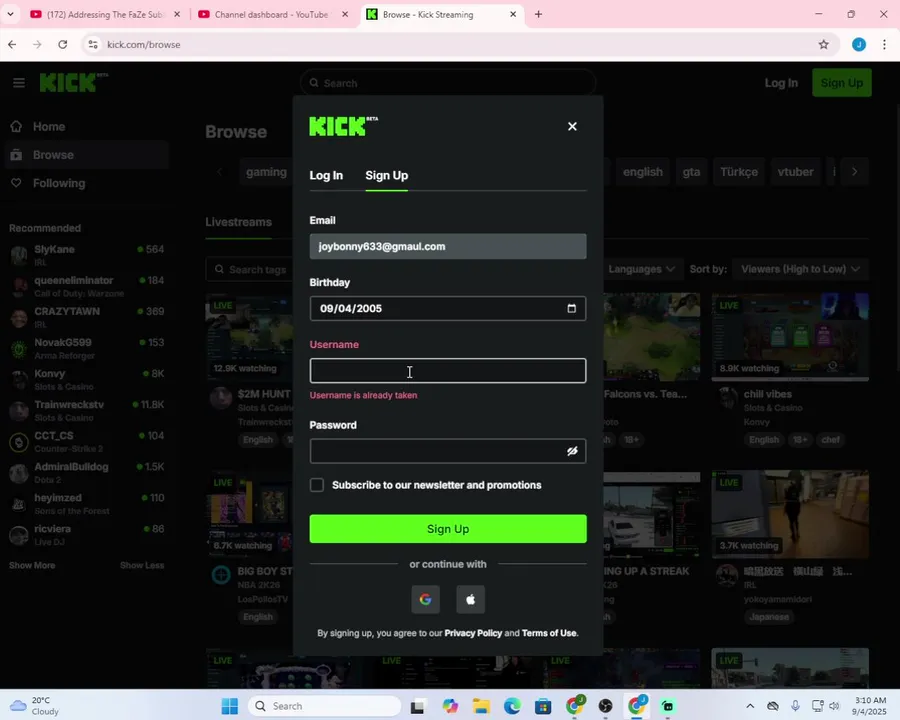900x720 pixels.
Task: Open the Terms of Use link
Action: 549,633
